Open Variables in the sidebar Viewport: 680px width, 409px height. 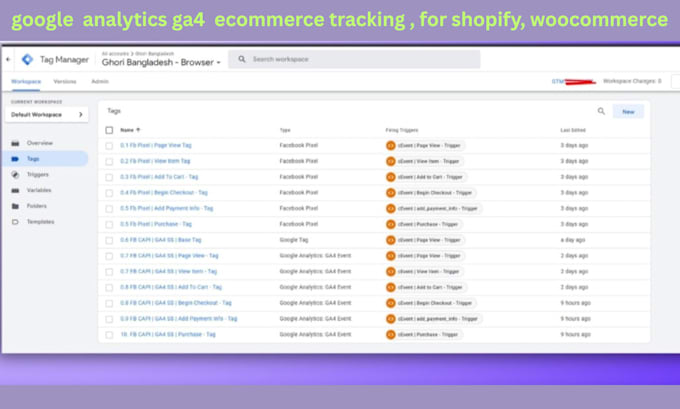(39, 190)
